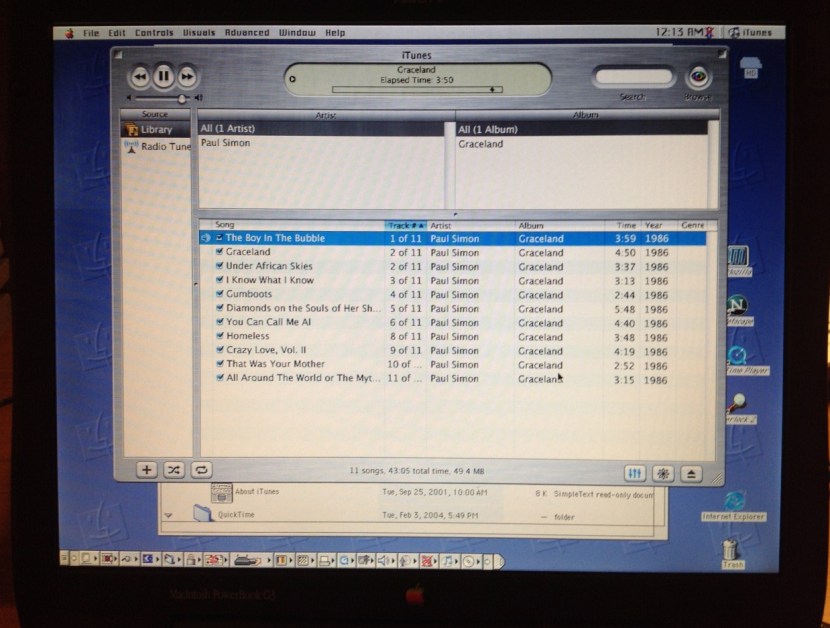Image resolution: width=830 pixels, height=628 pixels.
Task: Pause the current song
Action: [163, 76]
